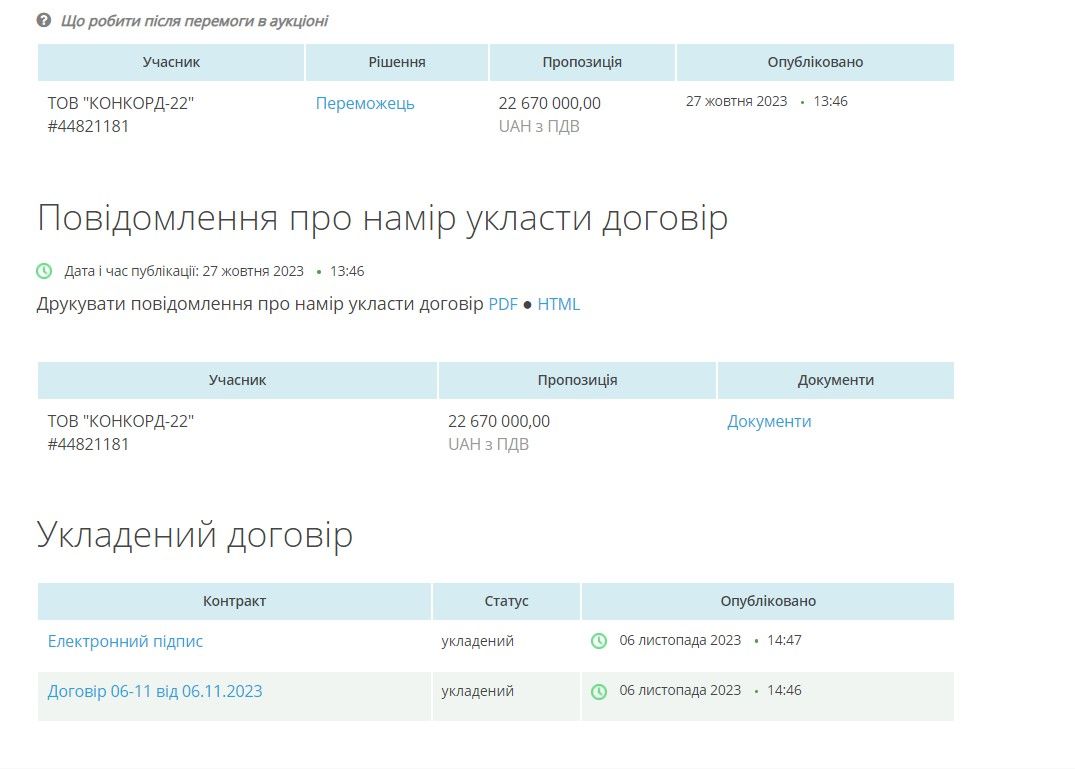Open the HTML version of the intent notice
This screenshot has width=1075, height=769.
[x=559, y=304]
